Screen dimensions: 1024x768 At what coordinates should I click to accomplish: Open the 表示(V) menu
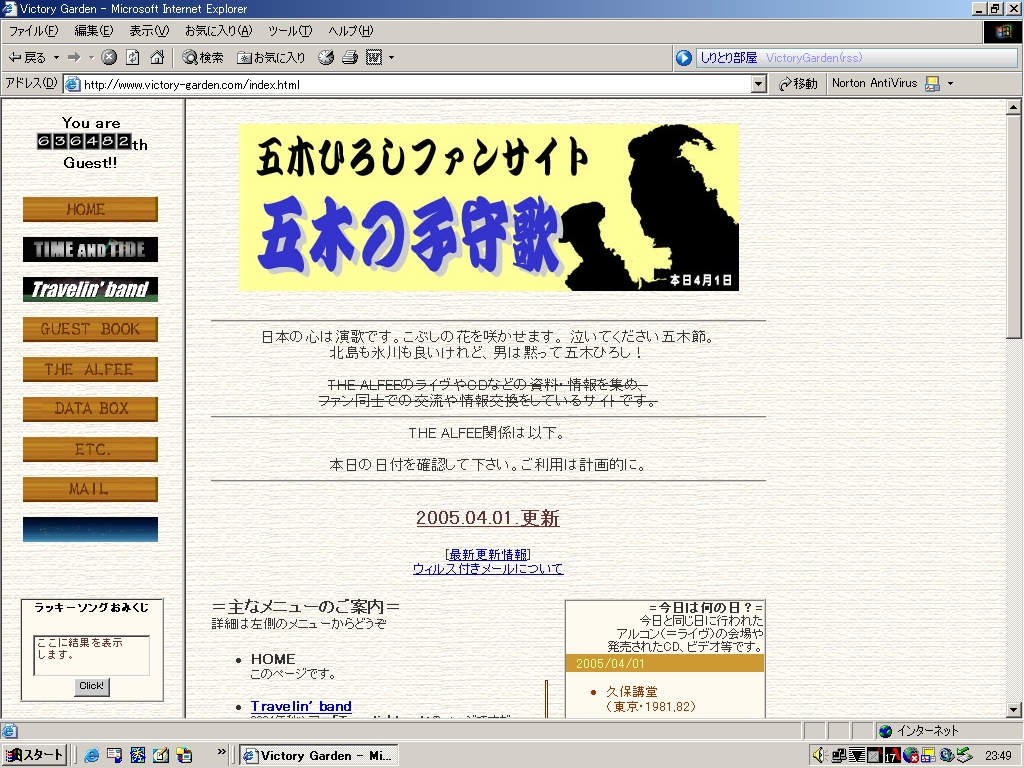coord(149,31)
